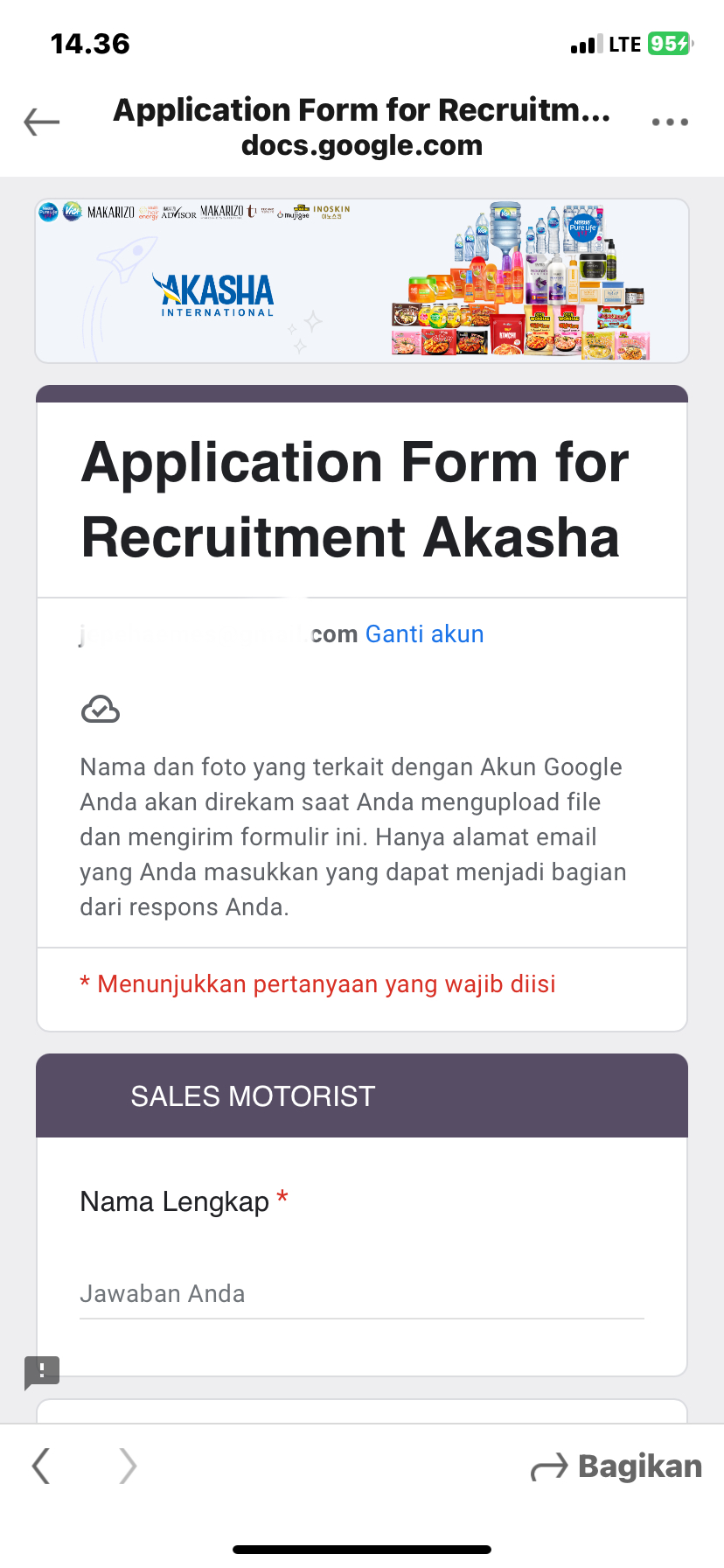
Task: Focus the Jawaban Anda answer field
Action: pos(361,1294)
